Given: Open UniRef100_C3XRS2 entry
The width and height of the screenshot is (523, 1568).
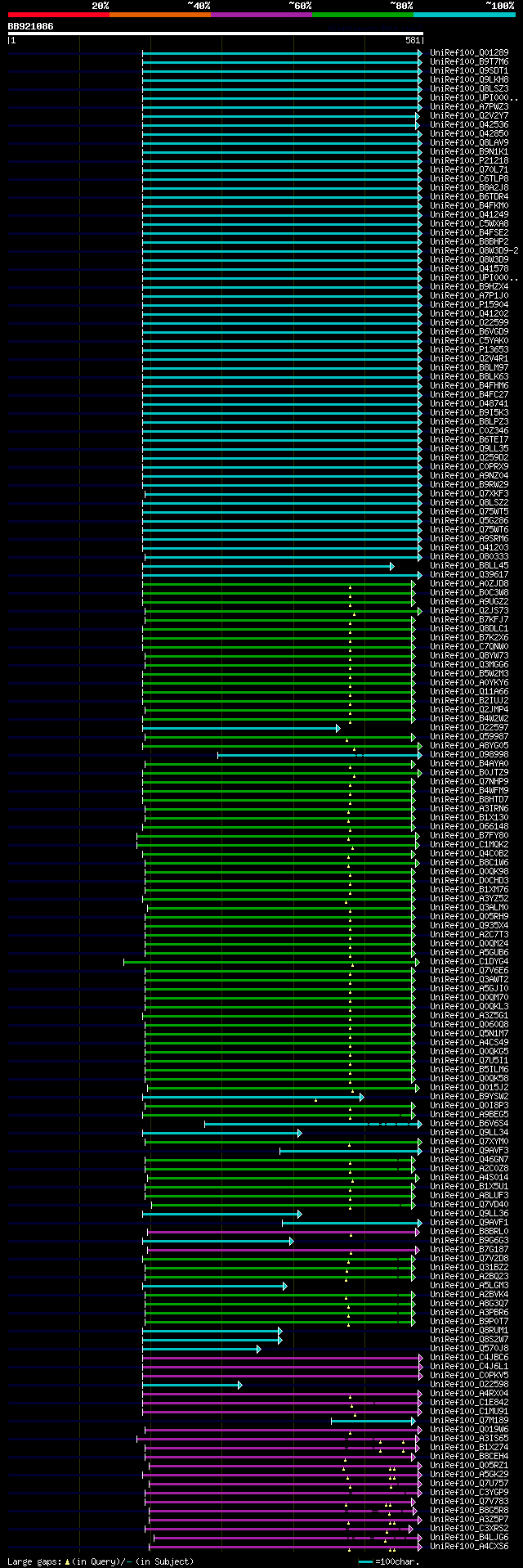Looking at the screenshot, I should (469, 1528).
